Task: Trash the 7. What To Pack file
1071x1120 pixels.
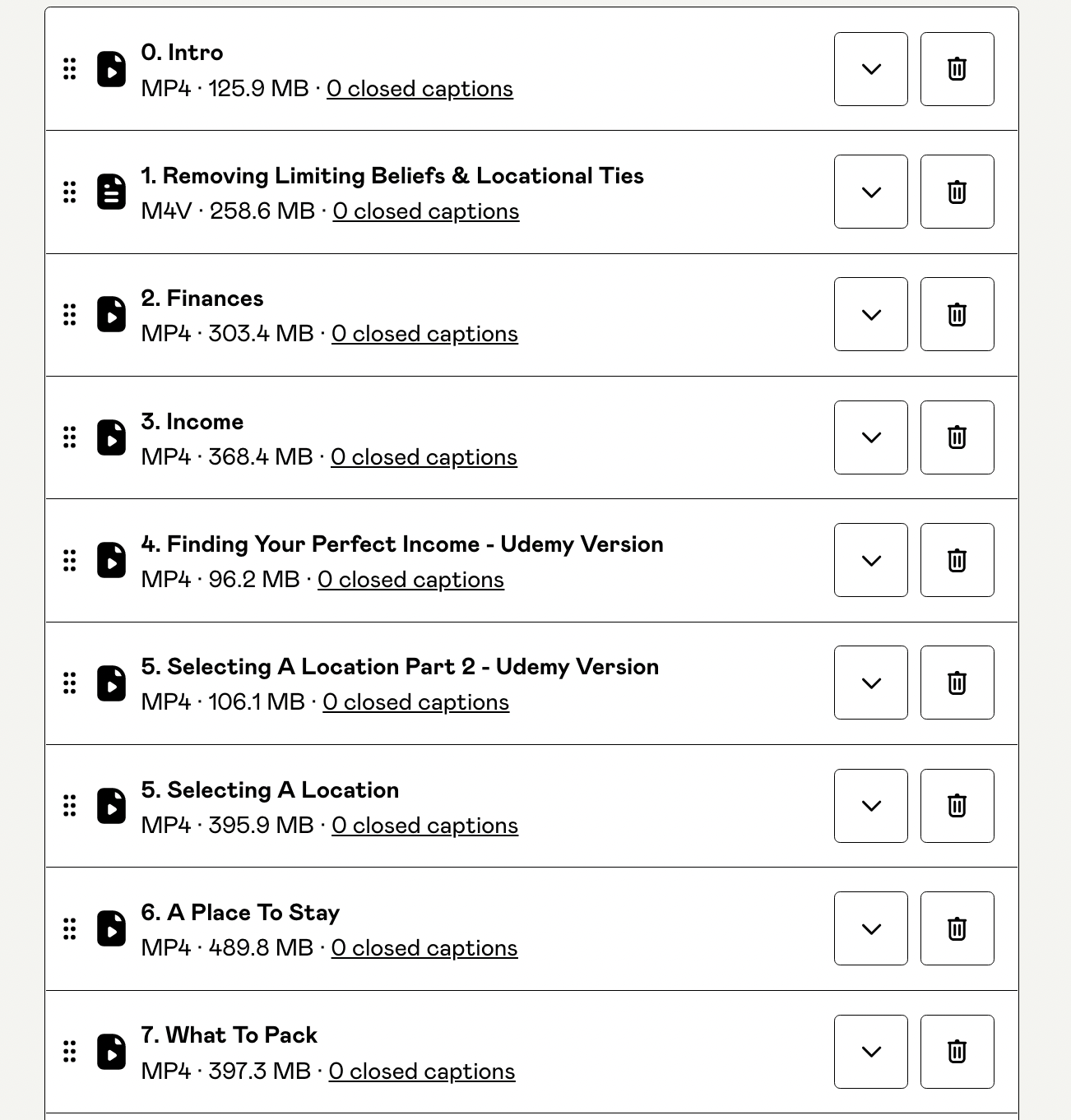Action: [x=957, y=1051]
